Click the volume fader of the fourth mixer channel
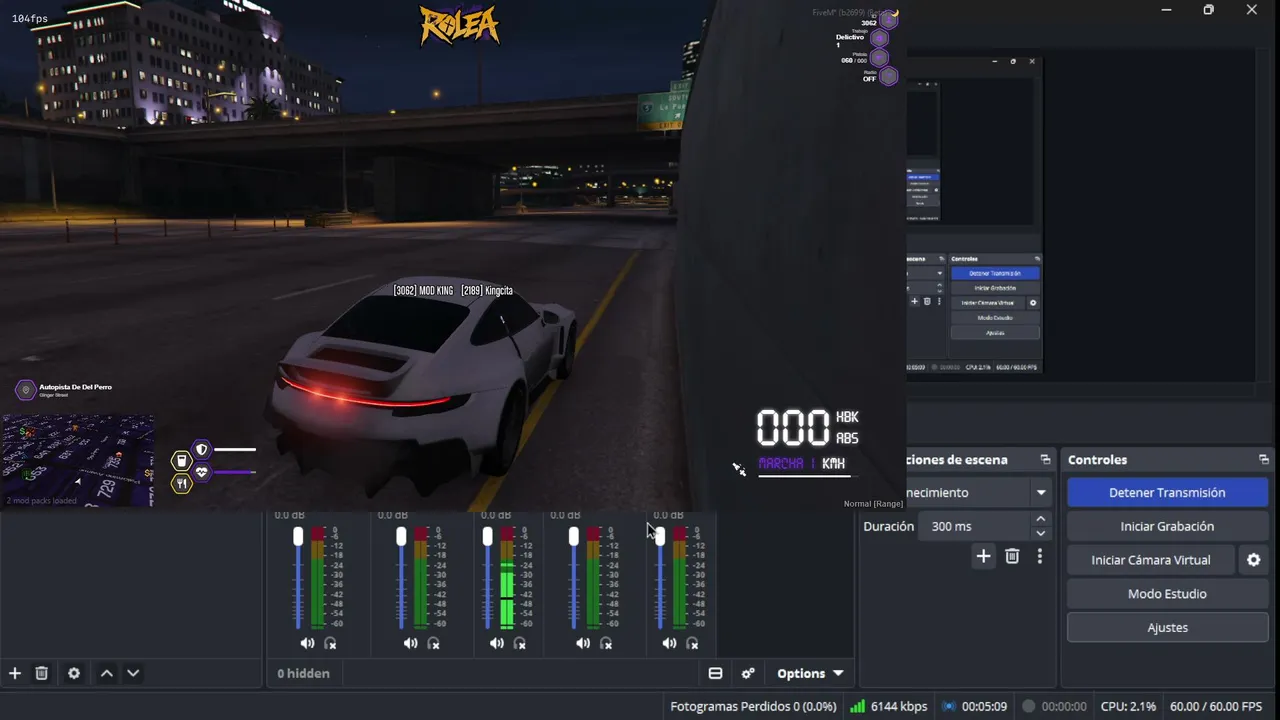Viewport: 1280px width, 720px height. pos(573,537)
